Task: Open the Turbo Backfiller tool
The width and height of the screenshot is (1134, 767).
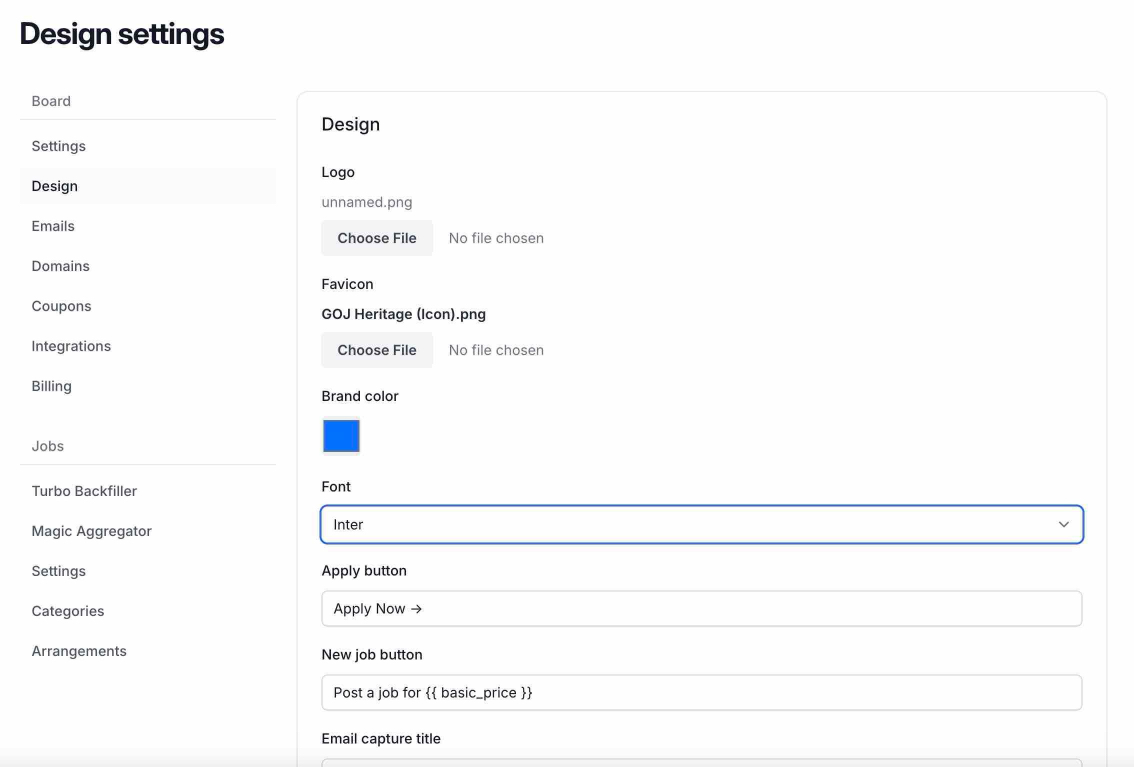Action: [x=84, y=490]
